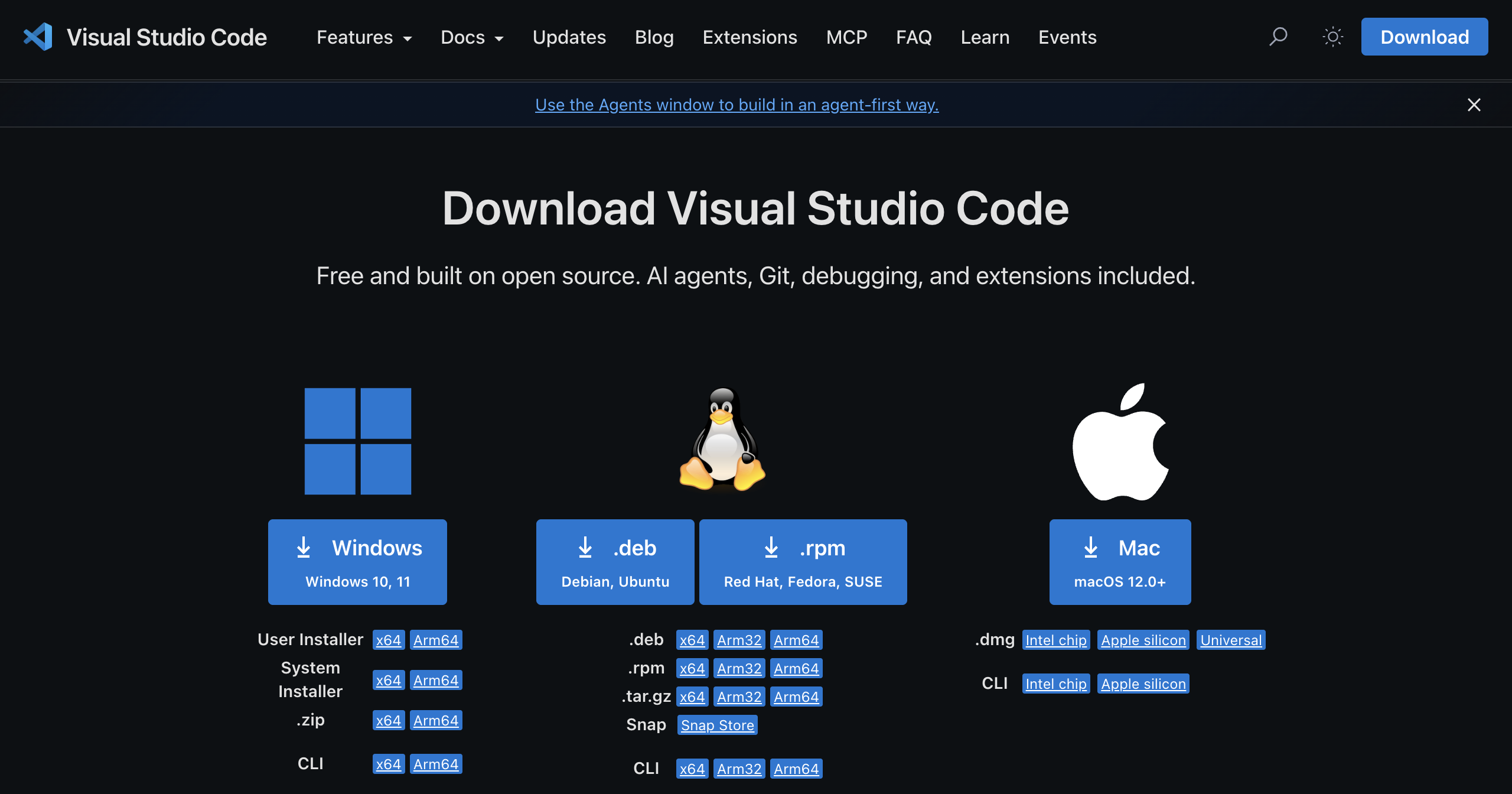Click Visual Studio Code header title

coord(167,37)
